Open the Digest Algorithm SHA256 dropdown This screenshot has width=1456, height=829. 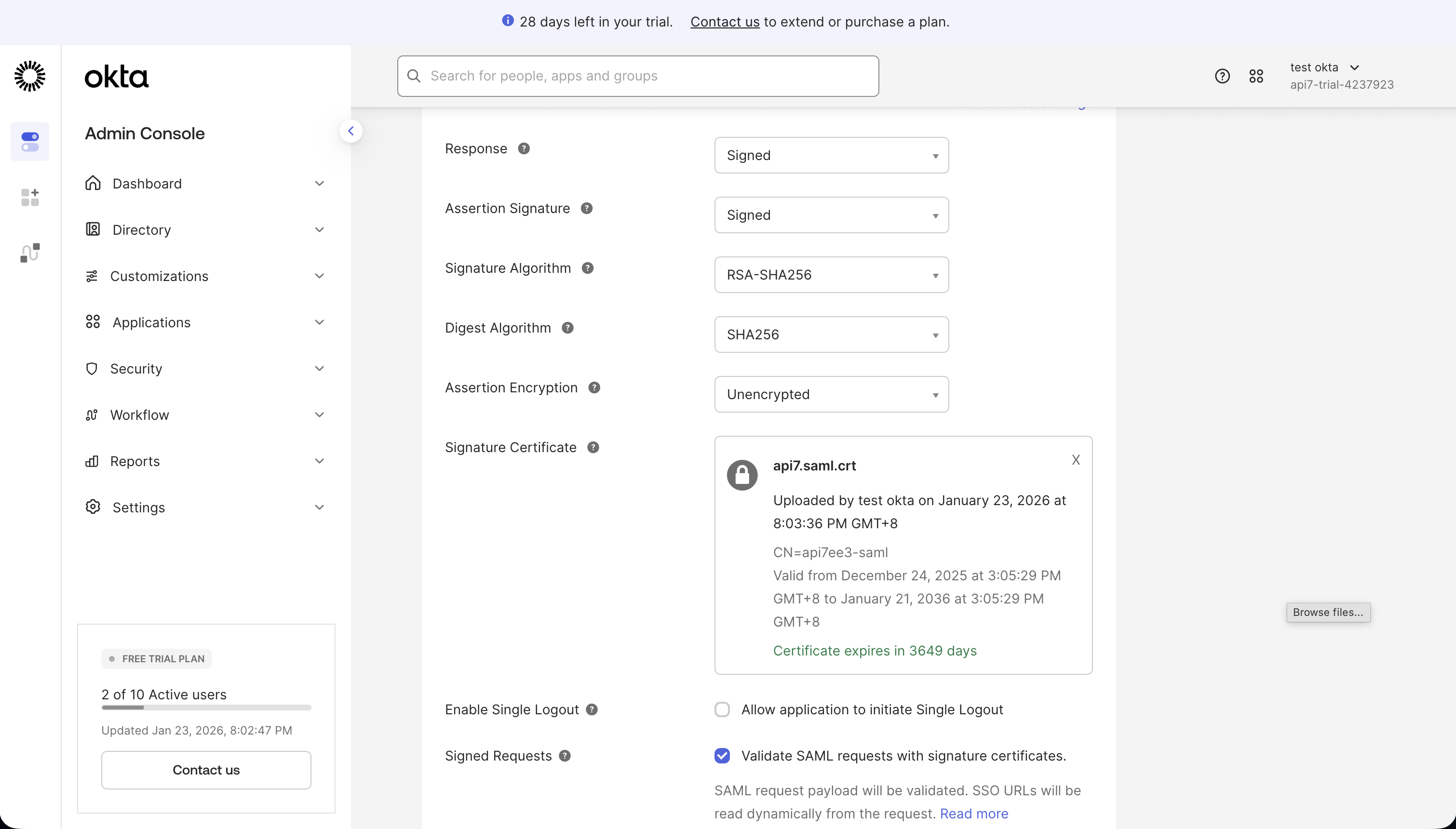coord(831,334)
